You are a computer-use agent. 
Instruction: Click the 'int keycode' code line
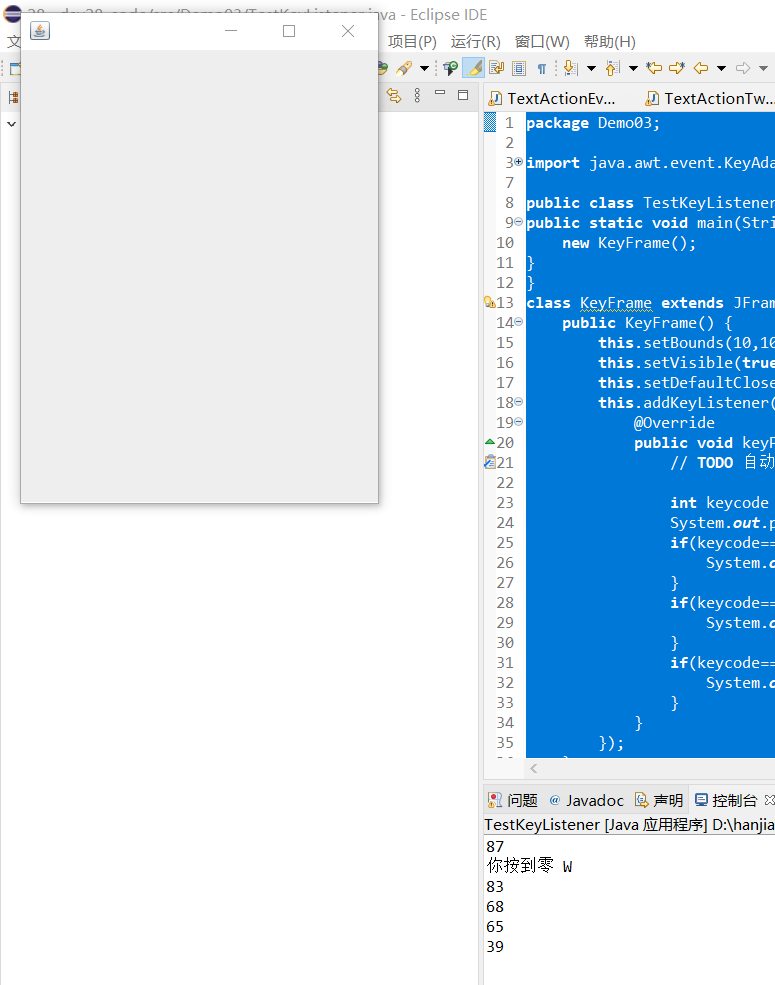coord(719,503)
